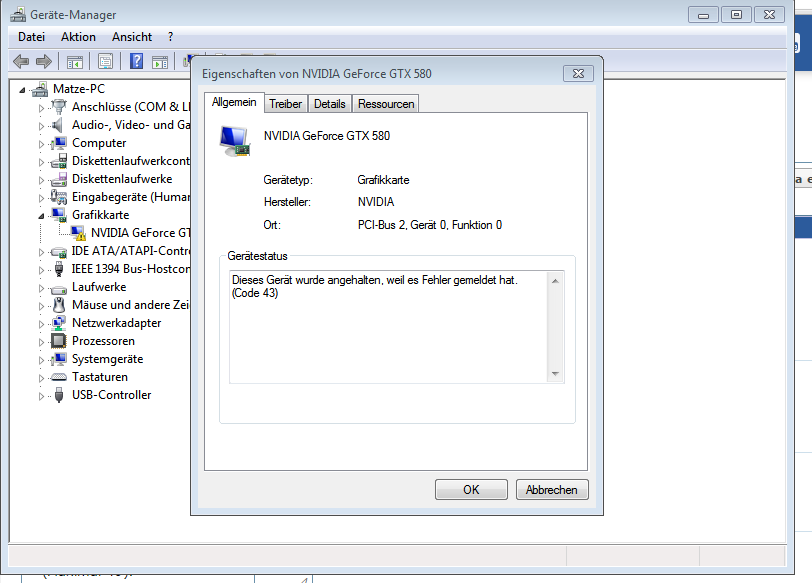The height and width of the screenshot is (583, 812).
Task: Open the Datei menu
Action: [31, 37]
